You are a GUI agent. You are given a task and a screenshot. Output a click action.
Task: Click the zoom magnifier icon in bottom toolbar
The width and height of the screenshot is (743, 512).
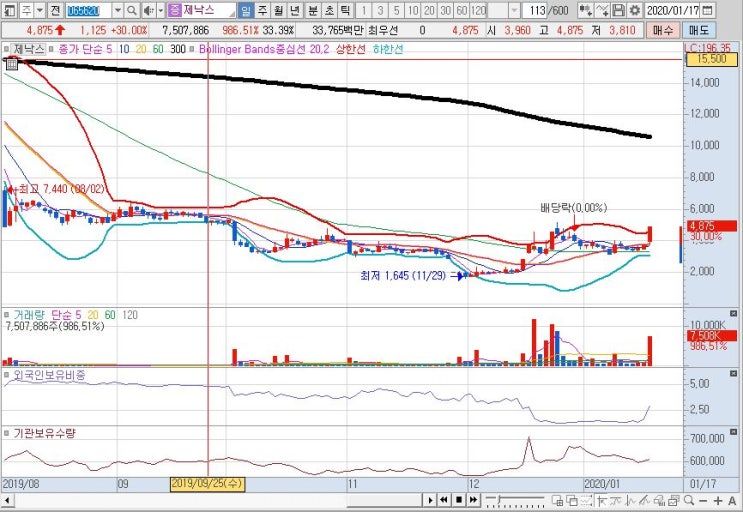coord(689,500)
